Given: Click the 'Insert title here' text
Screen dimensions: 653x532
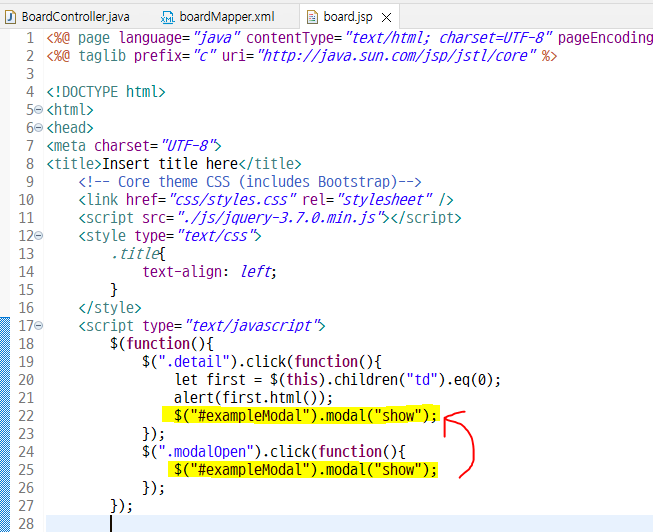Looking at the screenshot, I should (x=170, y=164).
